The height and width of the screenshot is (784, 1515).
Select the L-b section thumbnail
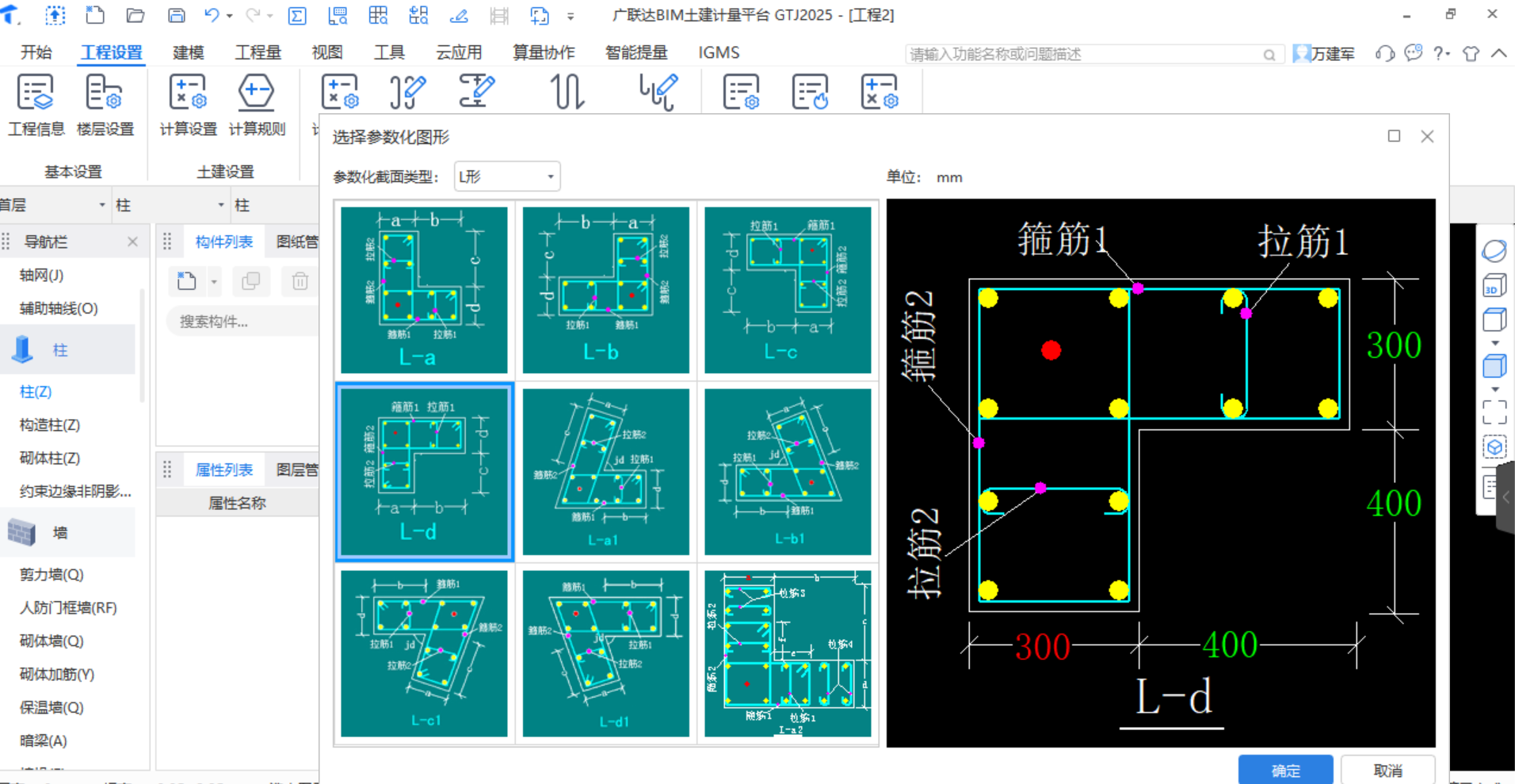[x=606, y=290]
